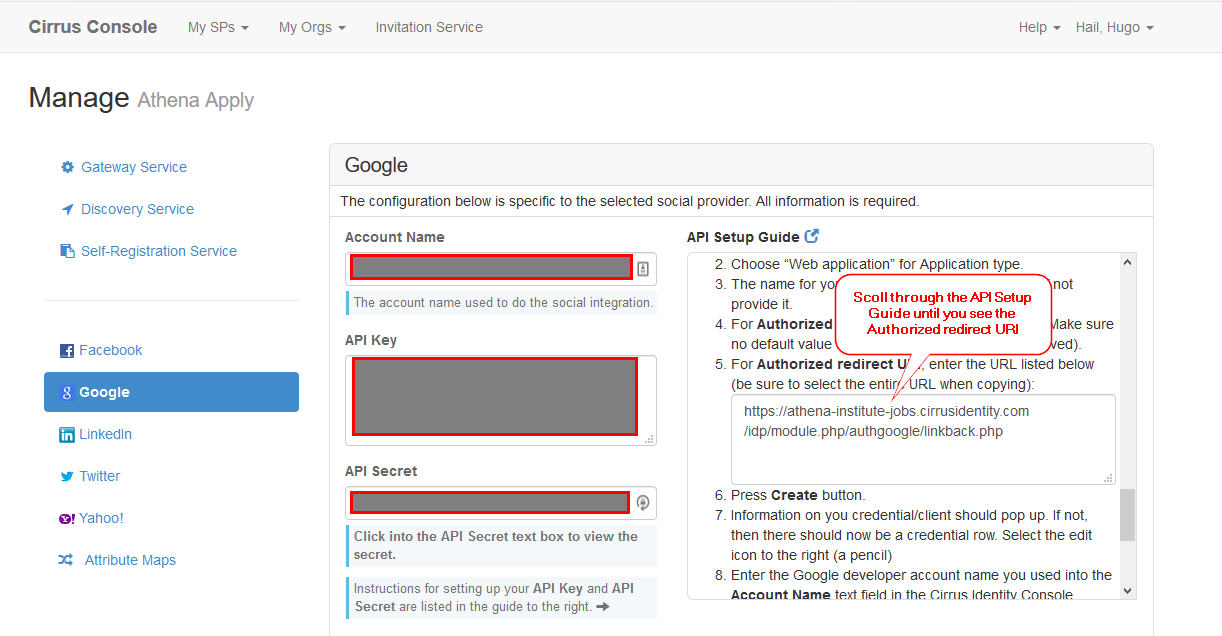This screenshot has width=1222, height=636.
Task: Open the My SPs dropdown menu
Action: pos(218,27)
